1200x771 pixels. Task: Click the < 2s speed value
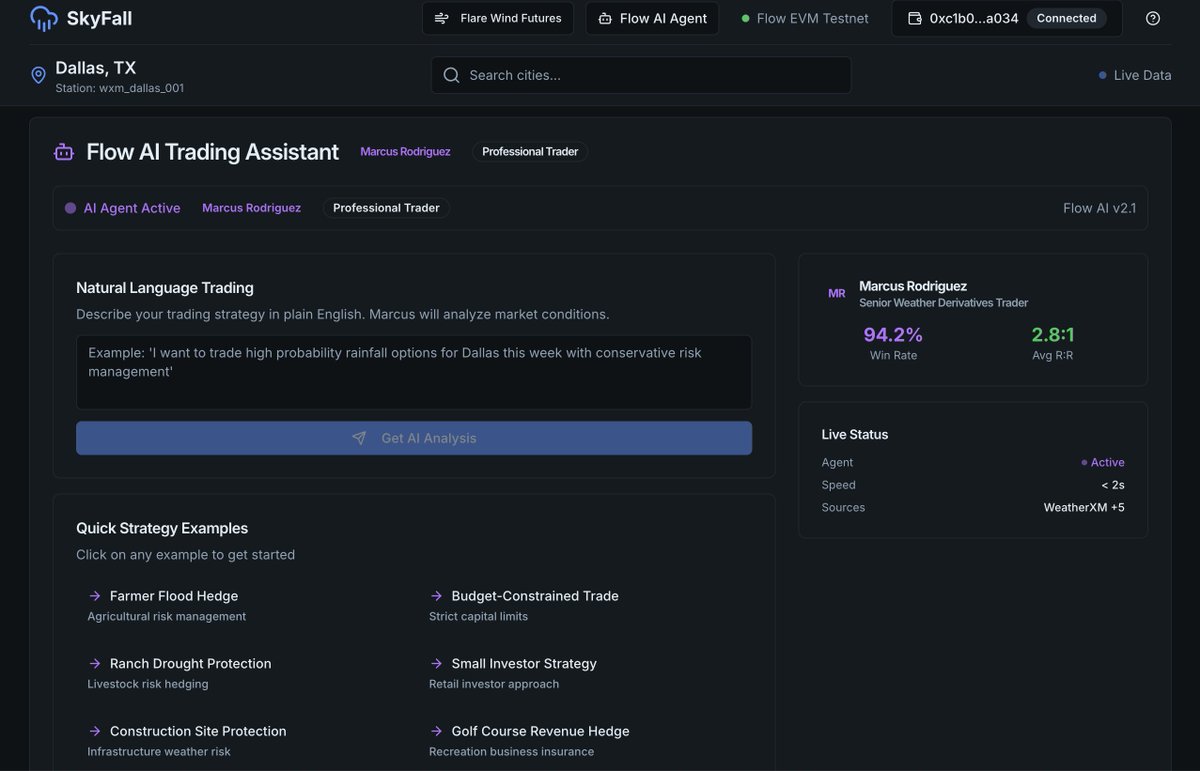[x=1113, y=485]
